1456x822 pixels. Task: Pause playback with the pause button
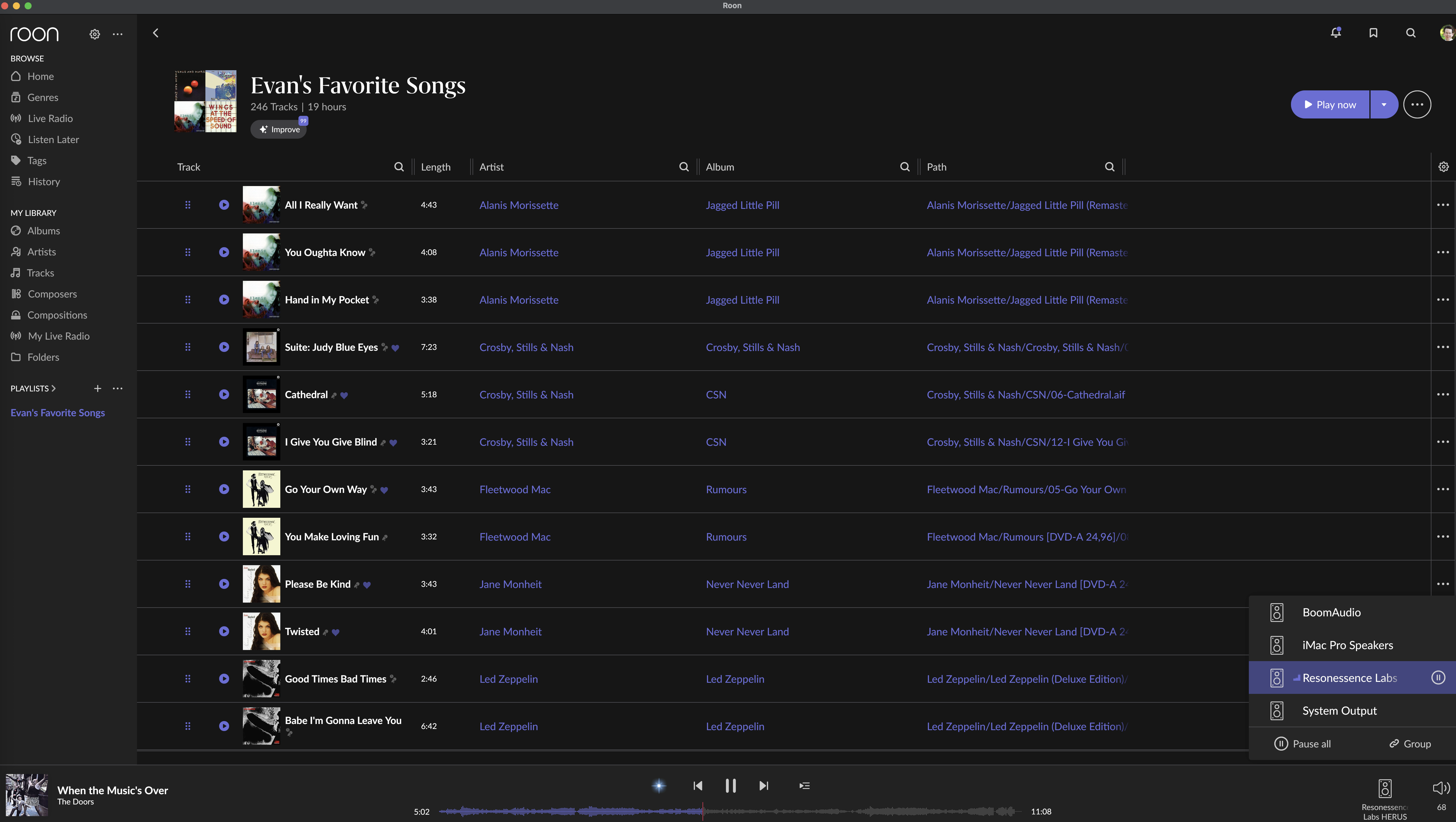pos(731,786)
